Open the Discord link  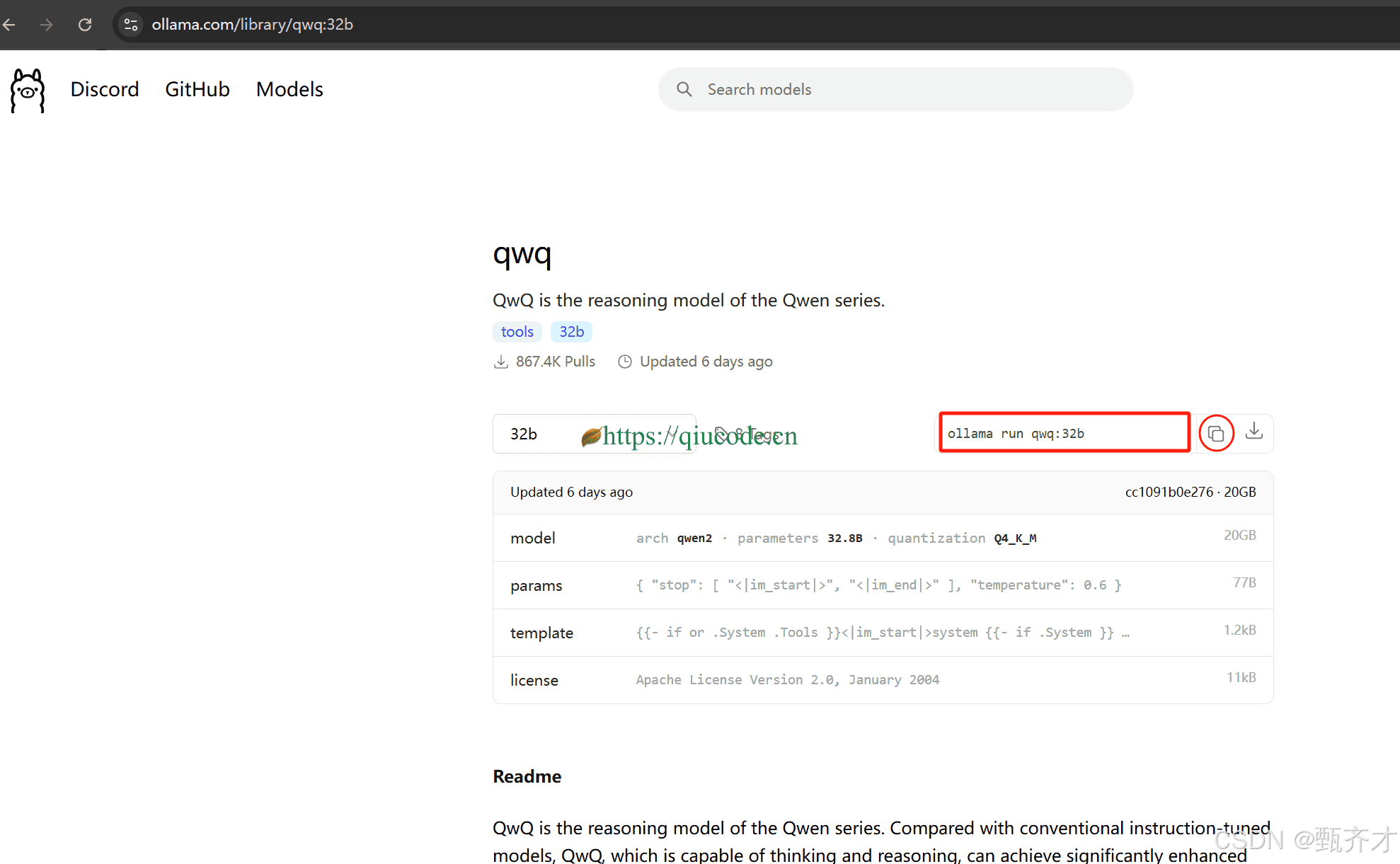[105, 89]
